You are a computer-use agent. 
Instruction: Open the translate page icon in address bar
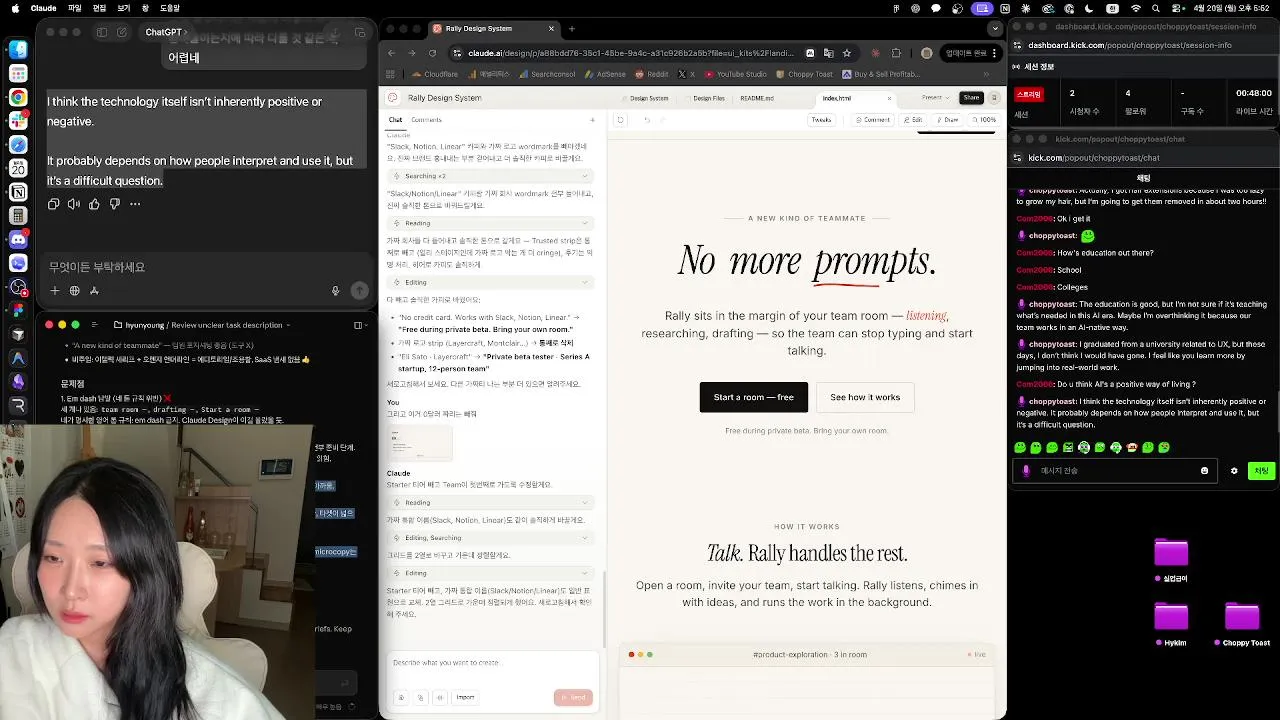pos(828,53)
